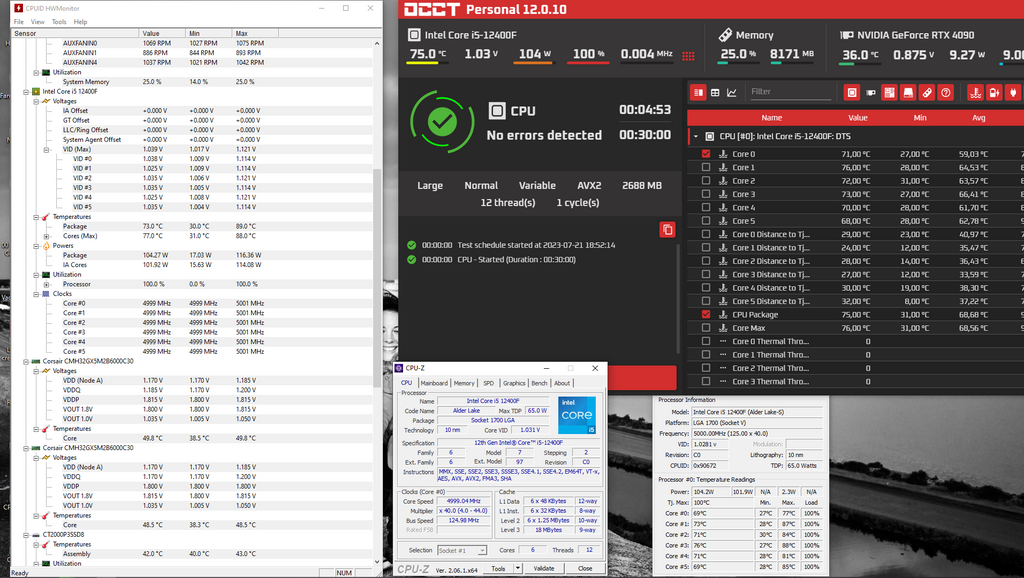Open the View menu in HWMonitor
This screenshot has width=1024, height=578.
tap(38, 22)
